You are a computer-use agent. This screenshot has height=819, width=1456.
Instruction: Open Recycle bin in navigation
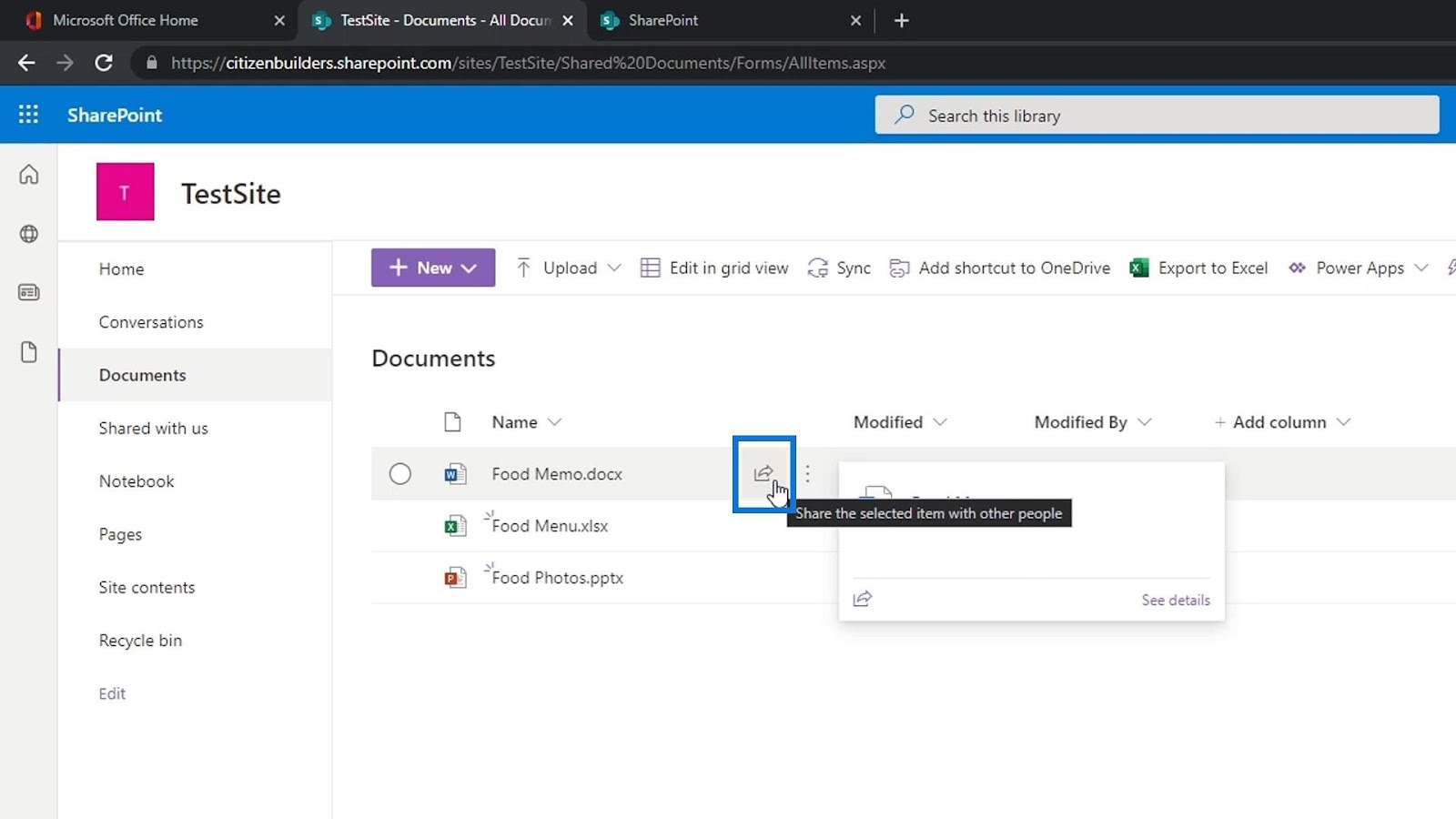click(x=140, y=641)
